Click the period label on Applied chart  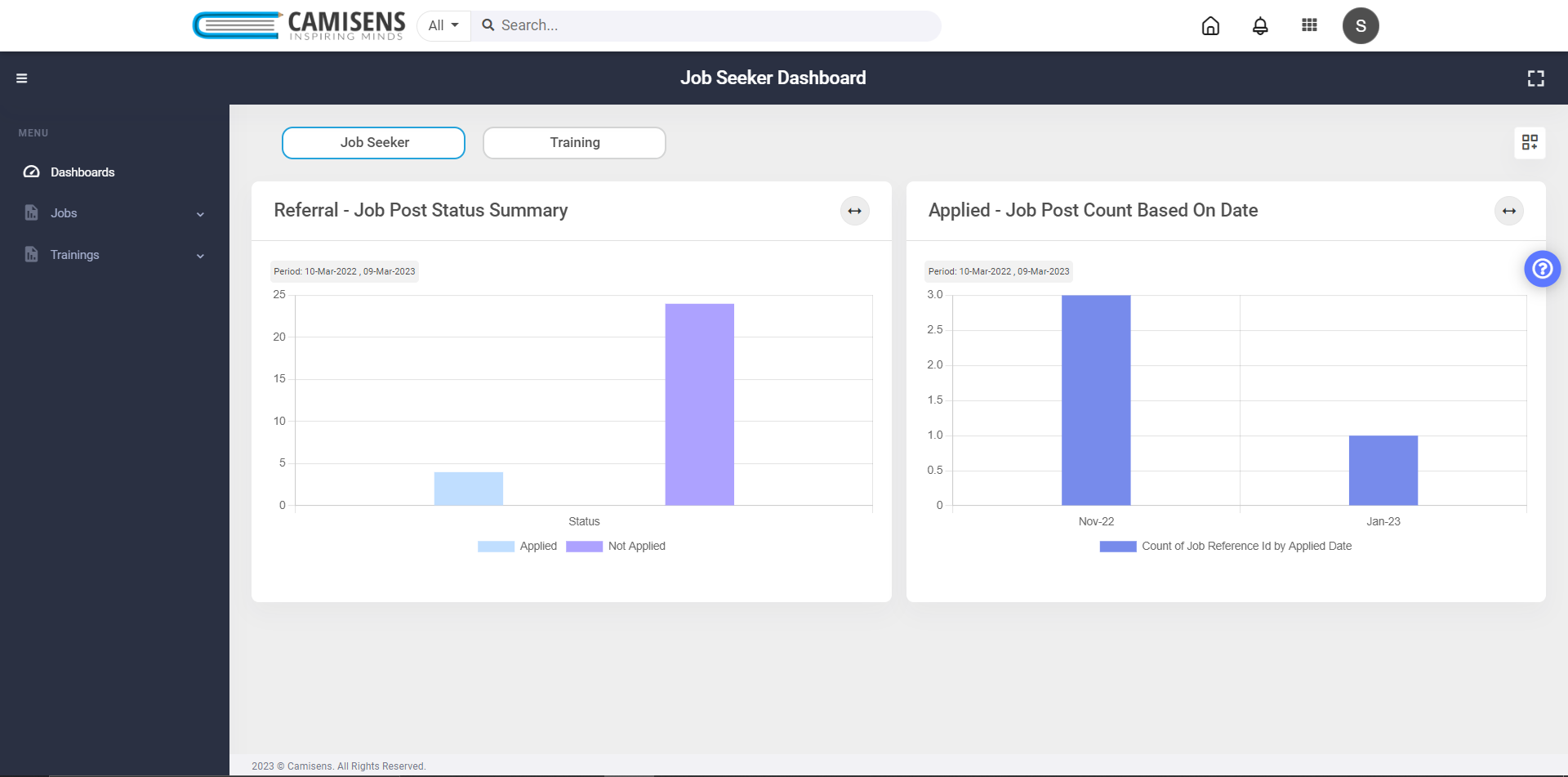pos(999,271)
